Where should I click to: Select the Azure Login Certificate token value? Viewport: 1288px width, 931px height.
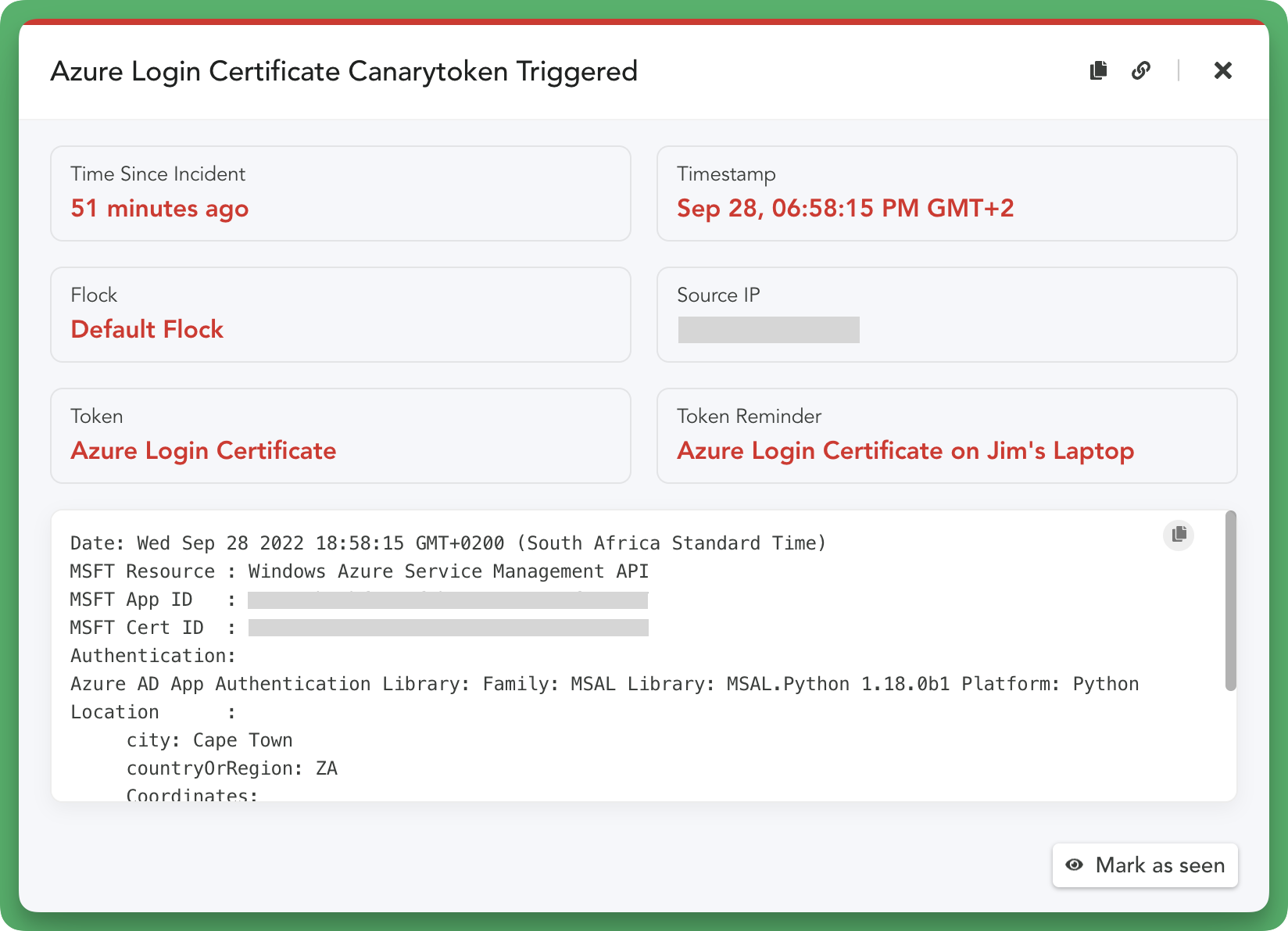(x=203, y=451)
